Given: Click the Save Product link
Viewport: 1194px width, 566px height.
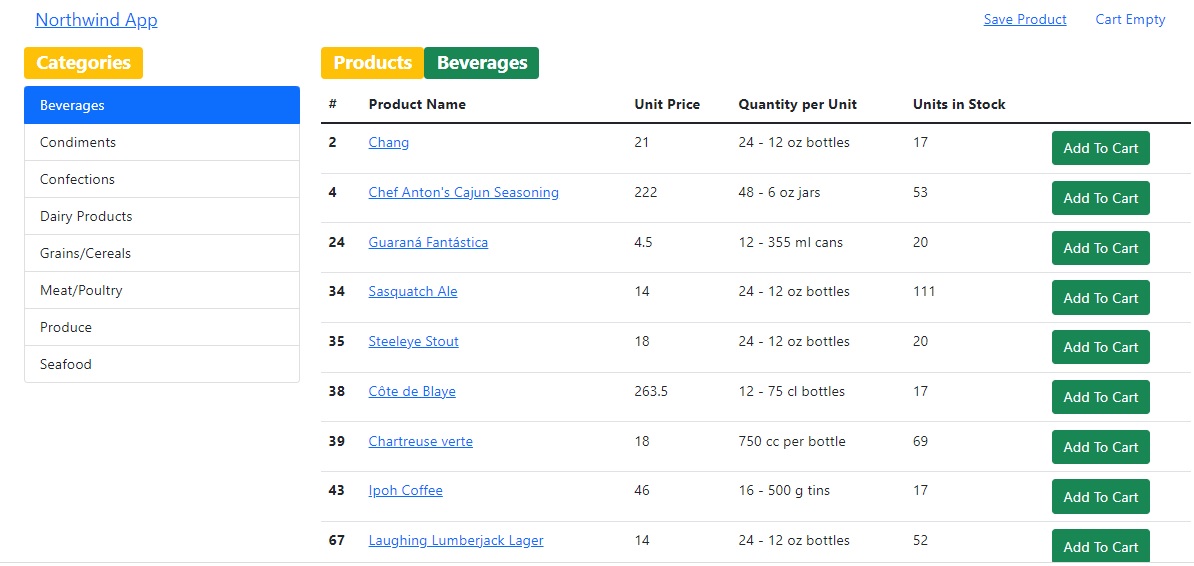Looking at the screenshot, I should point(1025,19).
